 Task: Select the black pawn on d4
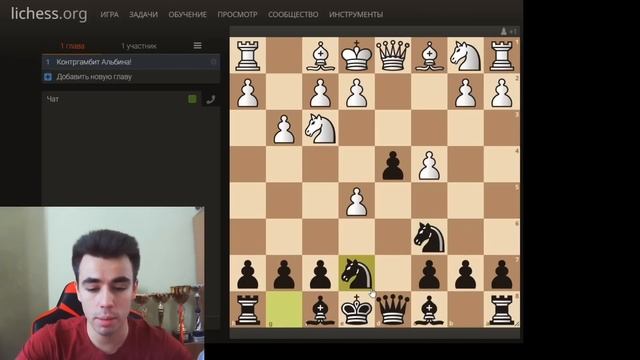point(393,164)
